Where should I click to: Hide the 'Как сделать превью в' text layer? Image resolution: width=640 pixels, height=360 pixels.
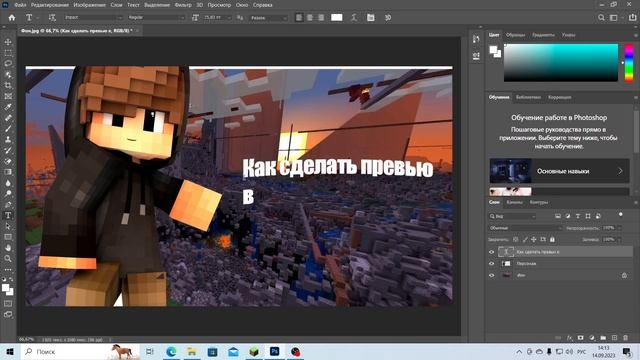click(491, 252)
